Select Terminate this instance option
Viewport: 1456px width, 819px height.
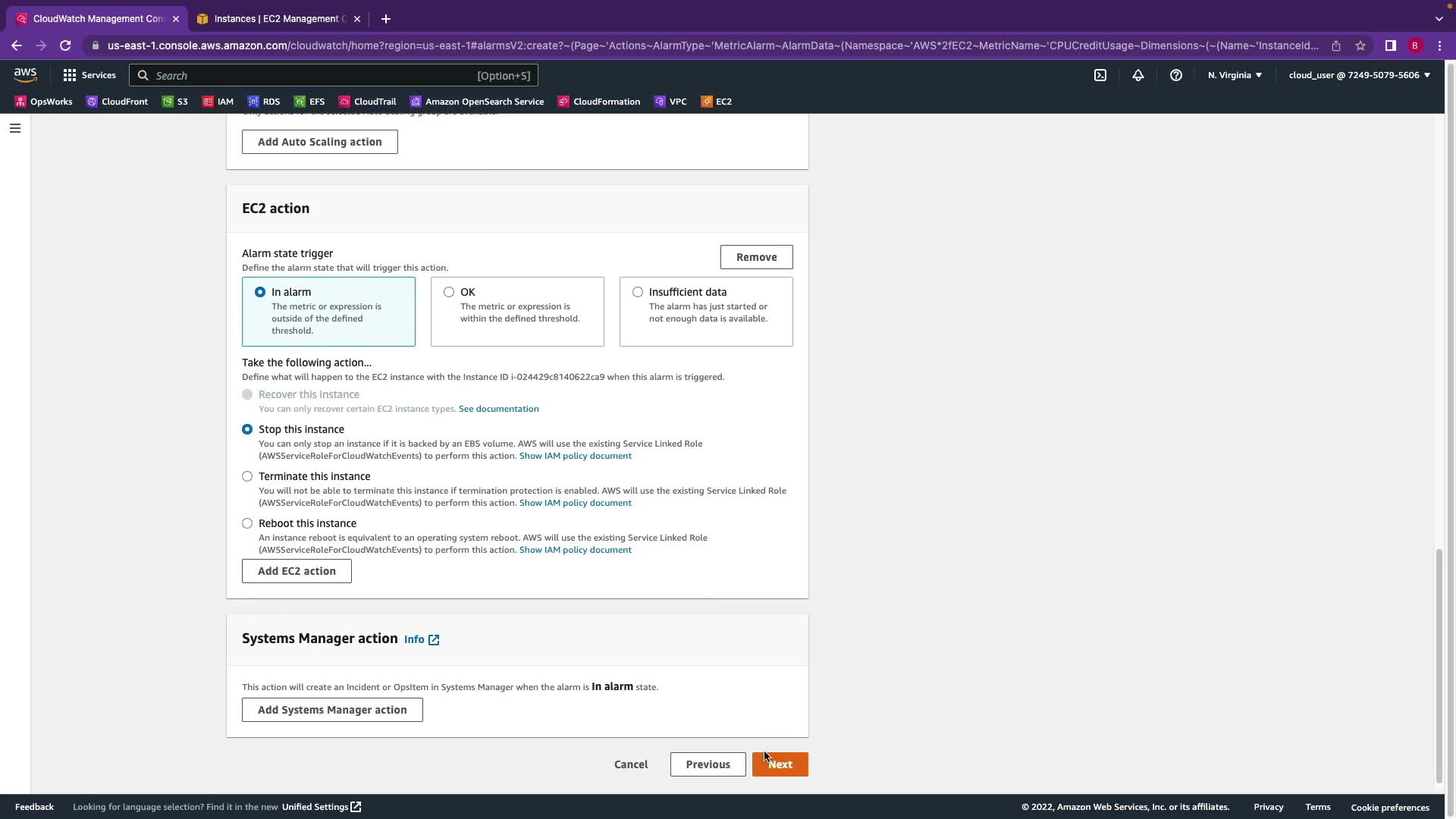(247, 476)
